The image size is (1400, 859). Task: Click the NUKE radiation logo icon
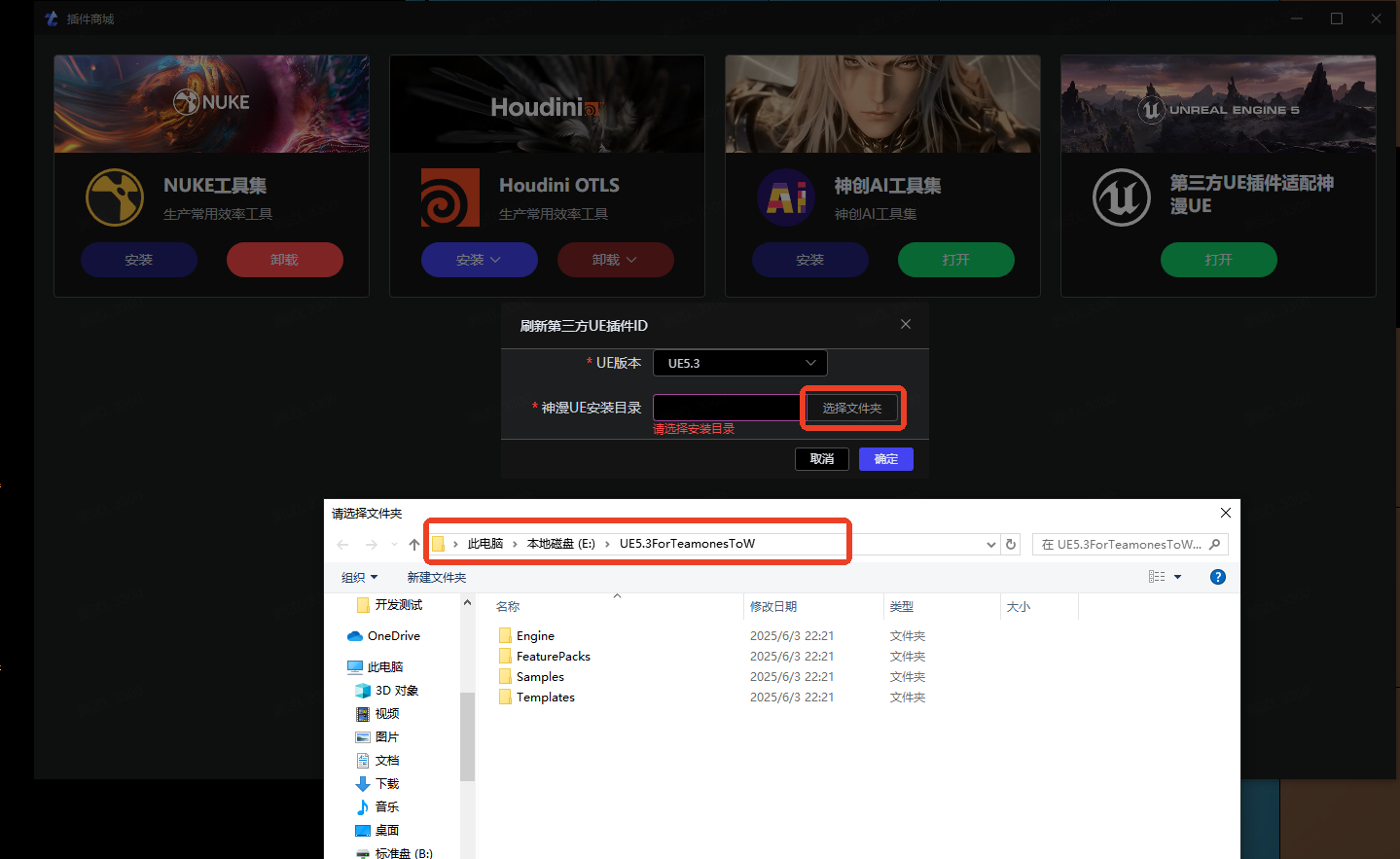115,197
